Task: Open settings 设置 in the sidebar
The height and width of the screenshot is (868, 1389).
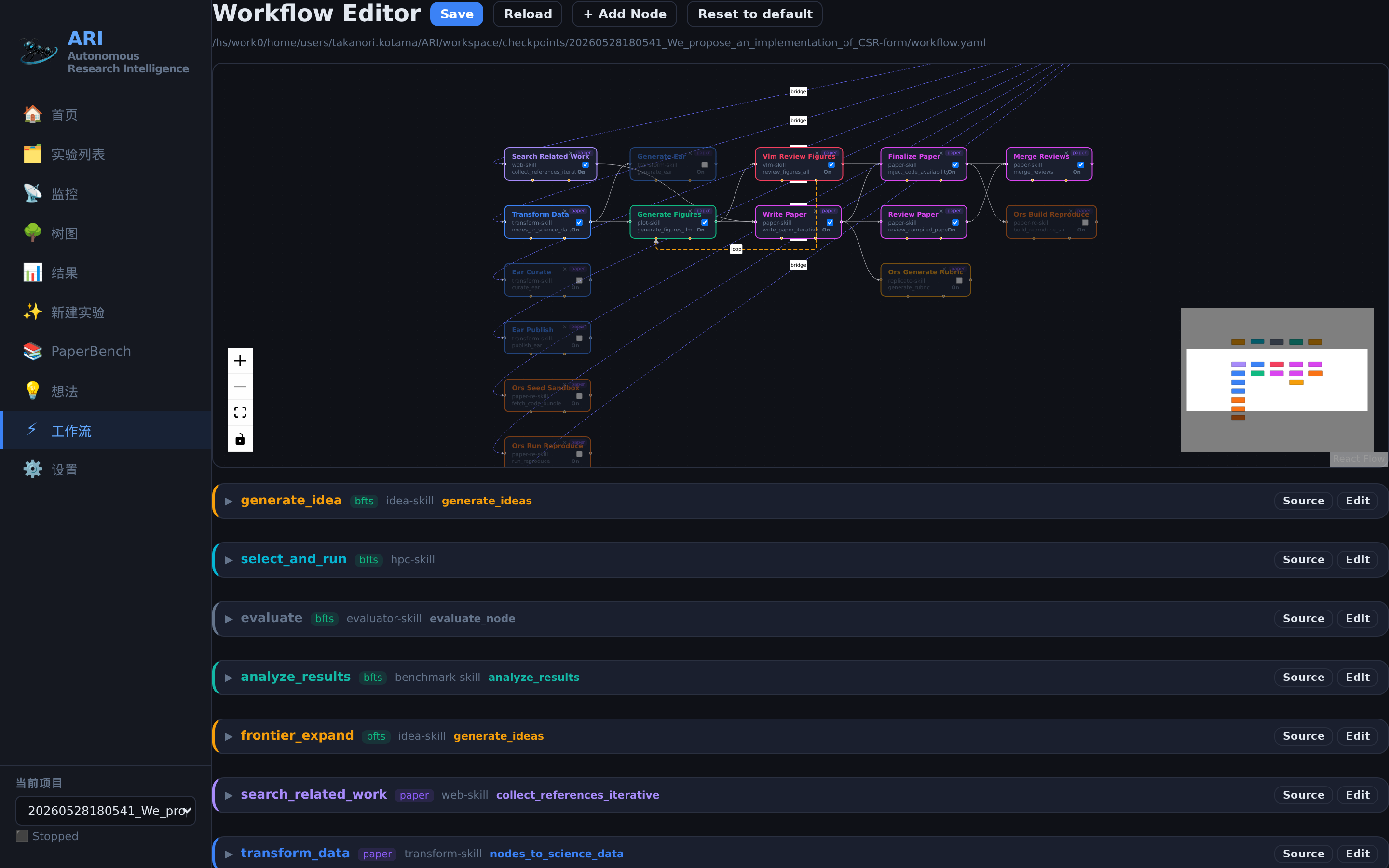Action: 106,470
